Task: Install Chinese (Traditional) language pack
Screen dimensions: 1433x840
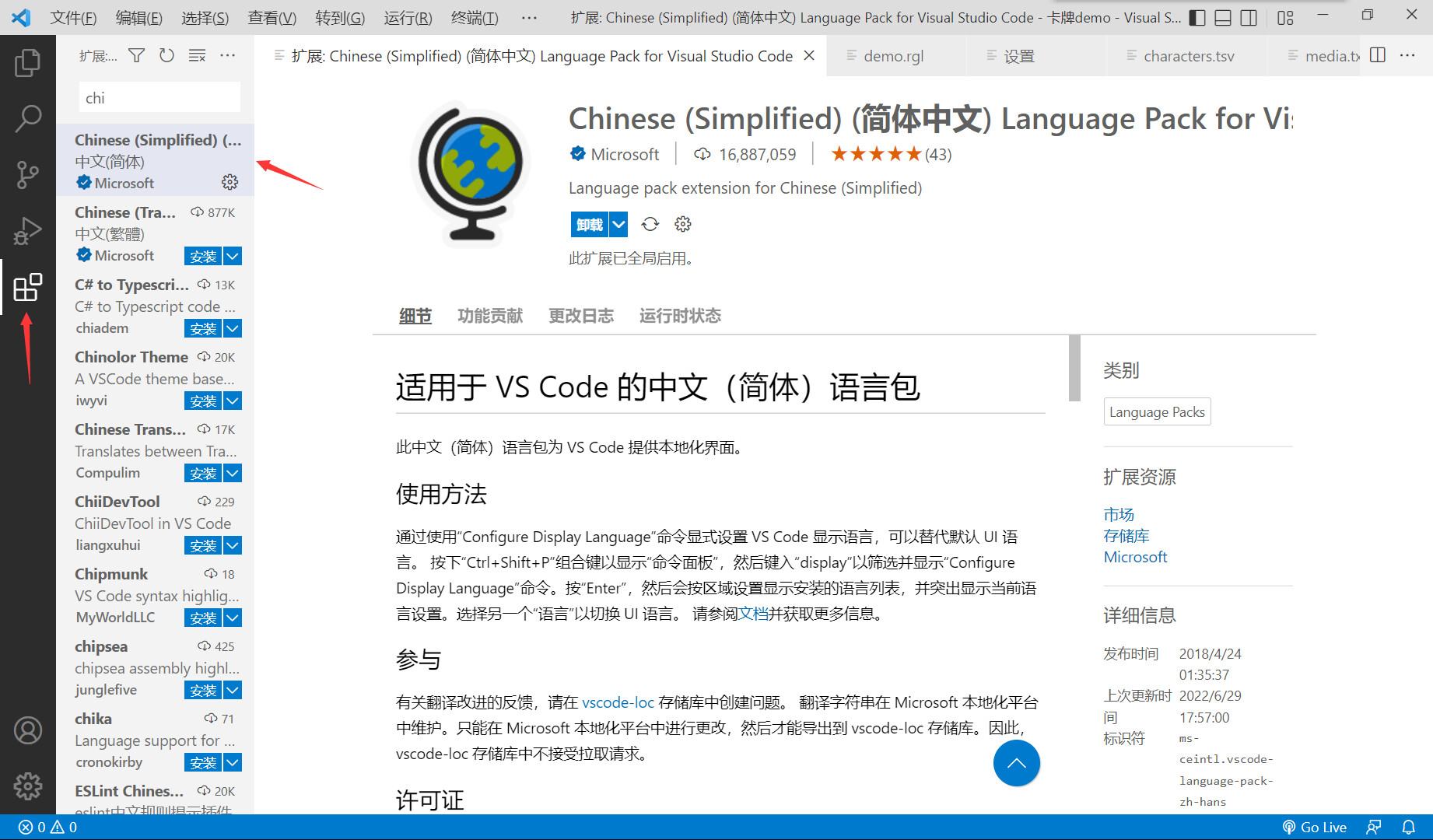Action: 203,256
